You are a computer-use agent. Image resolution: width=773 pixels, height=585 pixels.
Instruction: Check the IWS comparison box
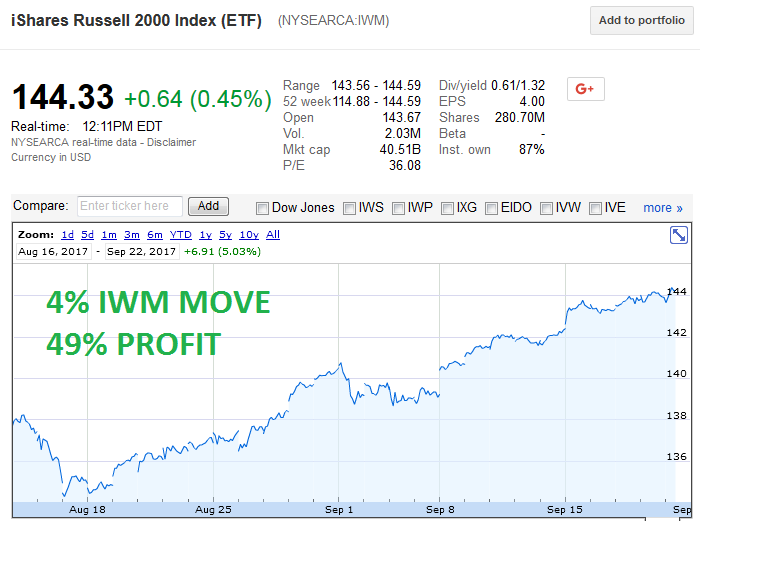(350, 208)
